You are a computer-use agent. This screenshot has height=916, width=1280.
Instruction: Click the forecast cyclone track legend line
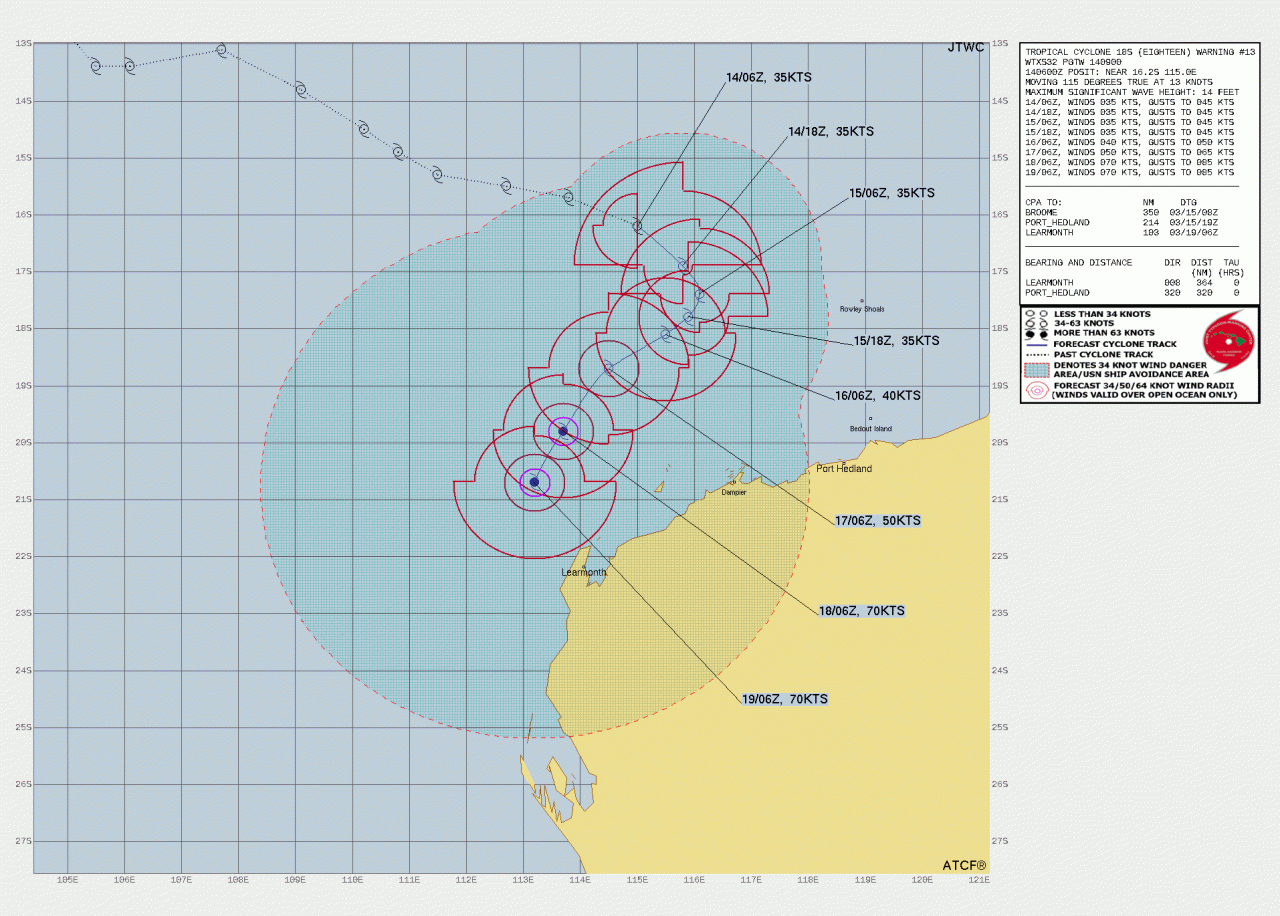tap(1035, 343)
